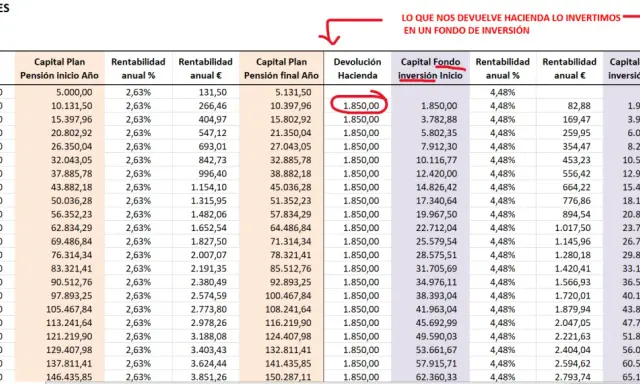Select the 'Capital Plan Pensión final Año' header
Screen dimensions: 640x384
point(281,69)
